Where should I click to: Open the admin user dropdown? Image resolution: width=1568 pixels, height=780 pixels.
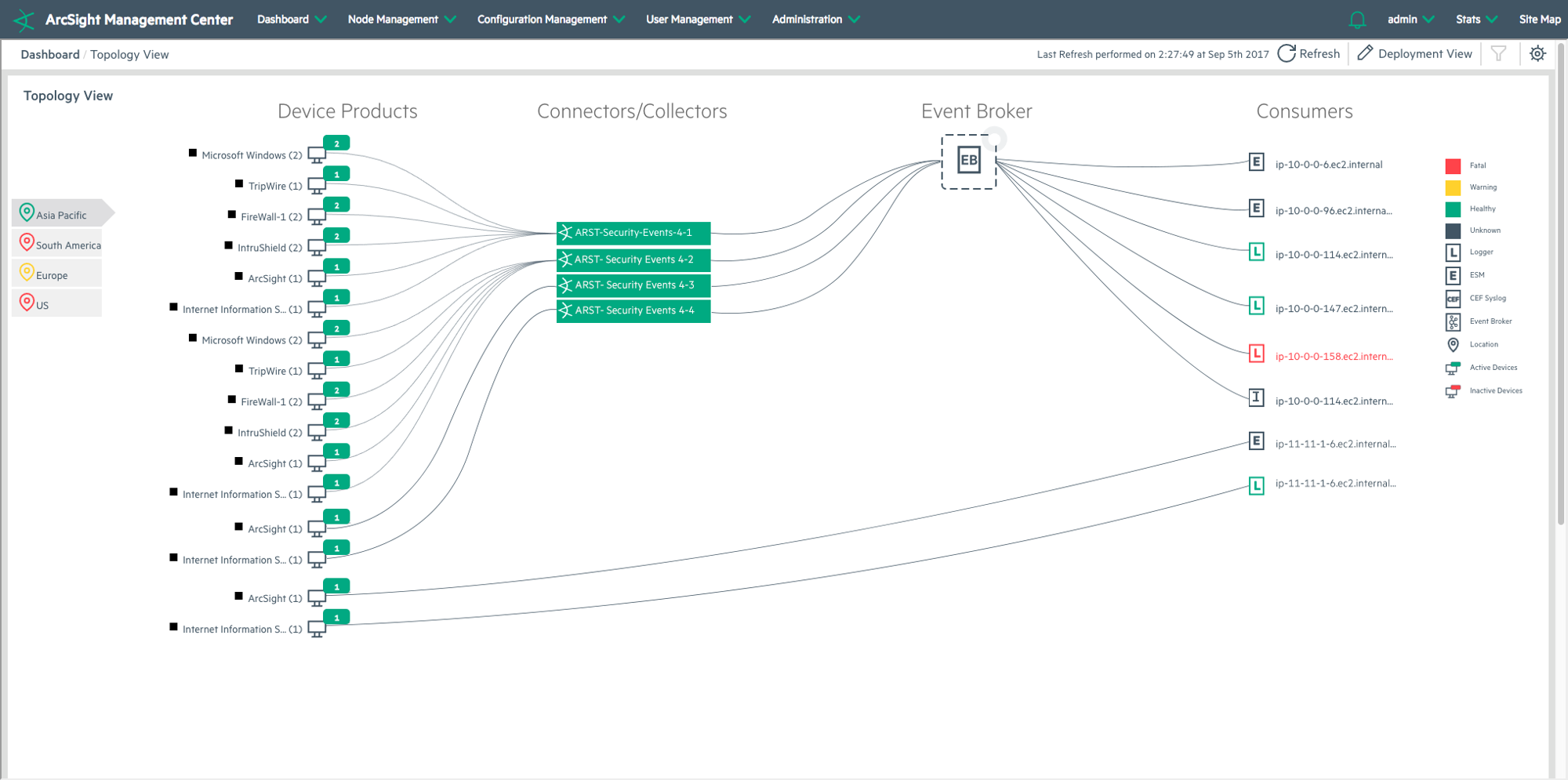1410,20
